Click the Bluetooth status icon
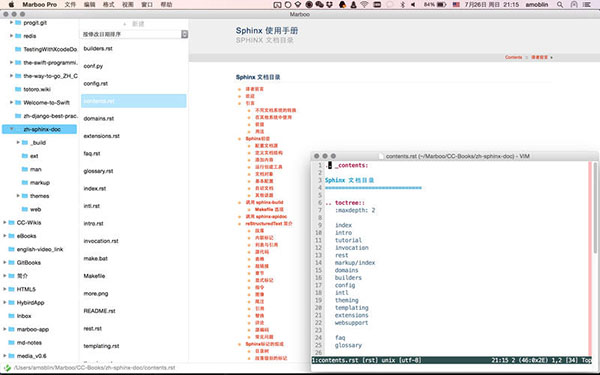The width and height of the screenshot is (600, 375). pyautogui.click(x=403, y=5)
